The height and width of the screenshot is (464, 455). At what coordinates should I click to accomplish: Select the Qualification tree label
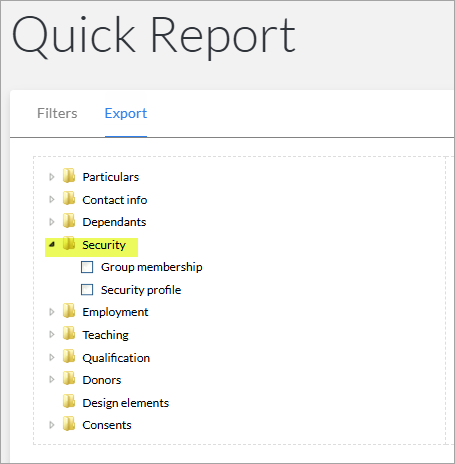click(116, 358)
